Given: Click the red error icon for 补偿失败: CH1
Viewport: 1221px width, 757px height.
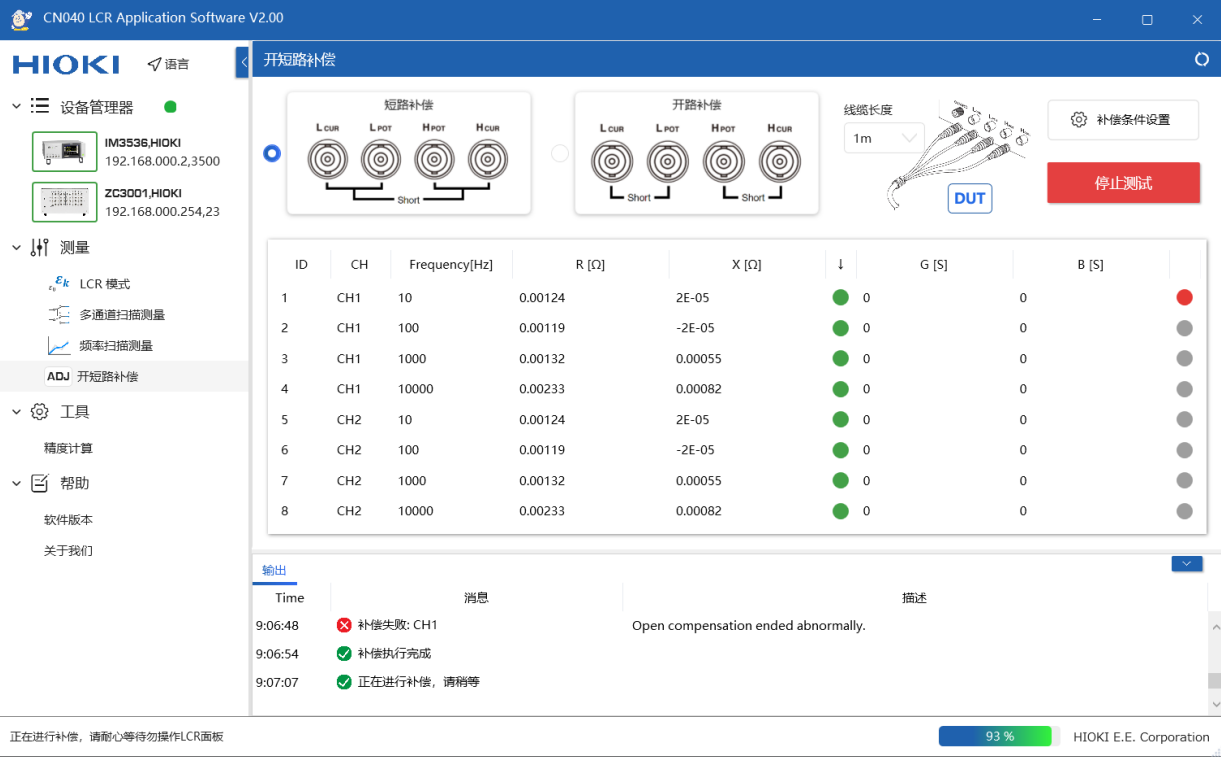Looking at the screenshot, I should point(344,625).
